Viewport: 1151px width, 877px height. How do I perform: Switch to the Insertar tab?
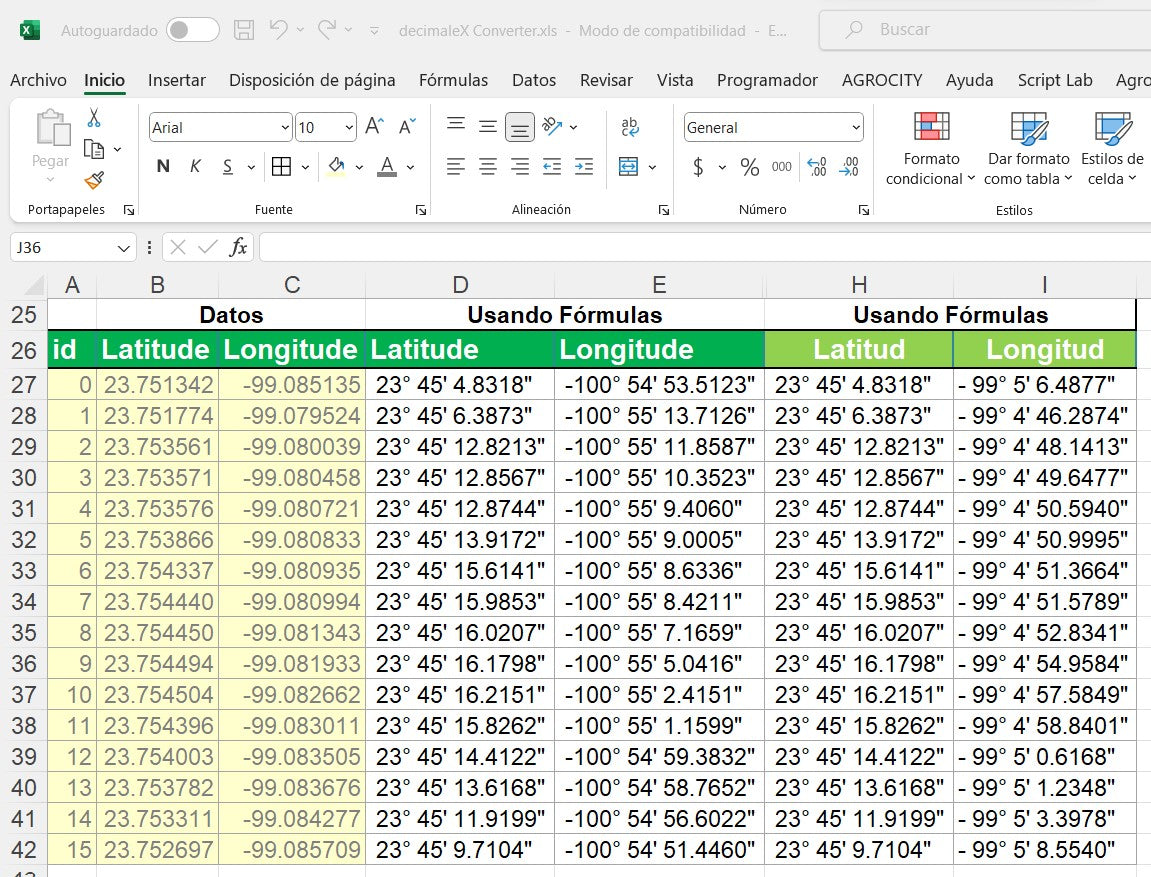(177, 80)
